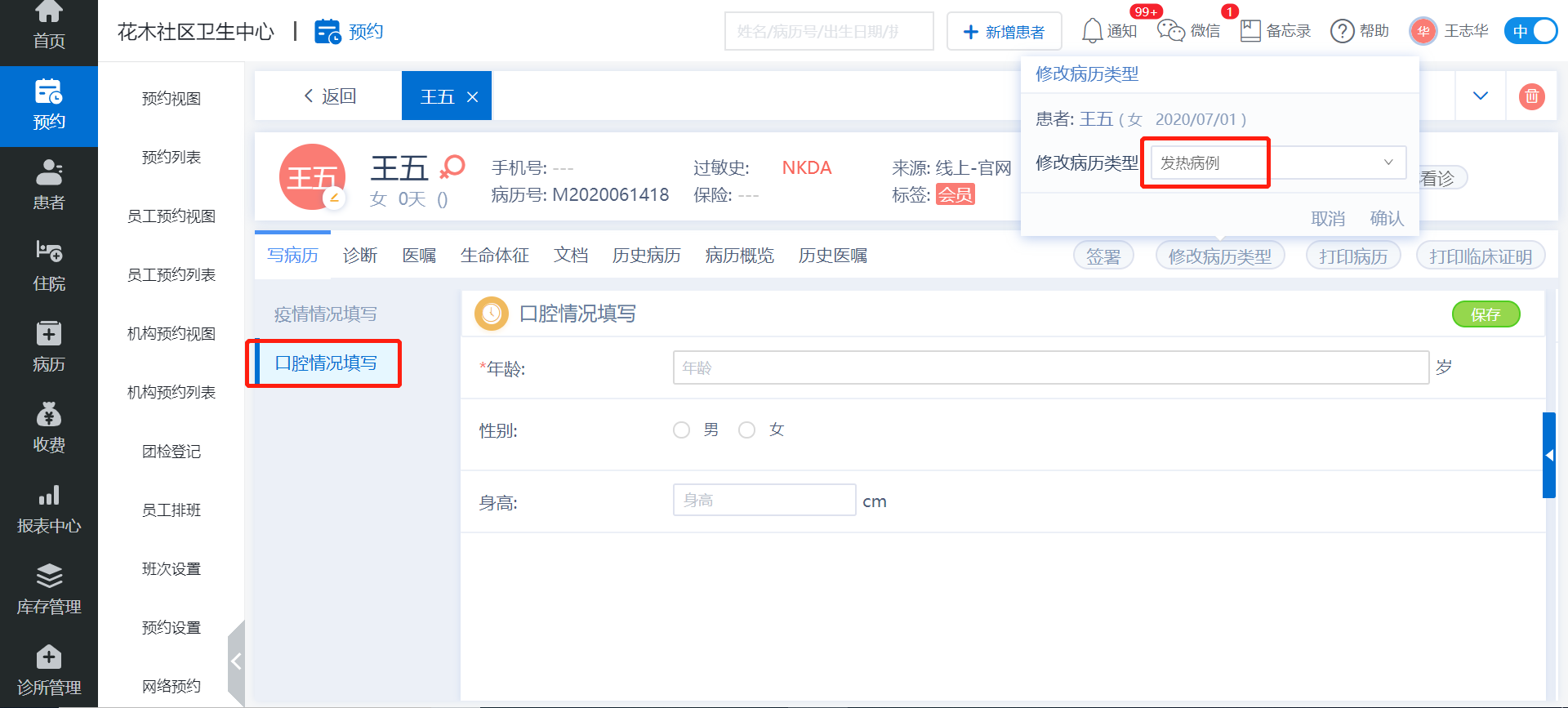1568x708 pixels.
Task: Click 返回 back button
Action: tap(330, 96)
